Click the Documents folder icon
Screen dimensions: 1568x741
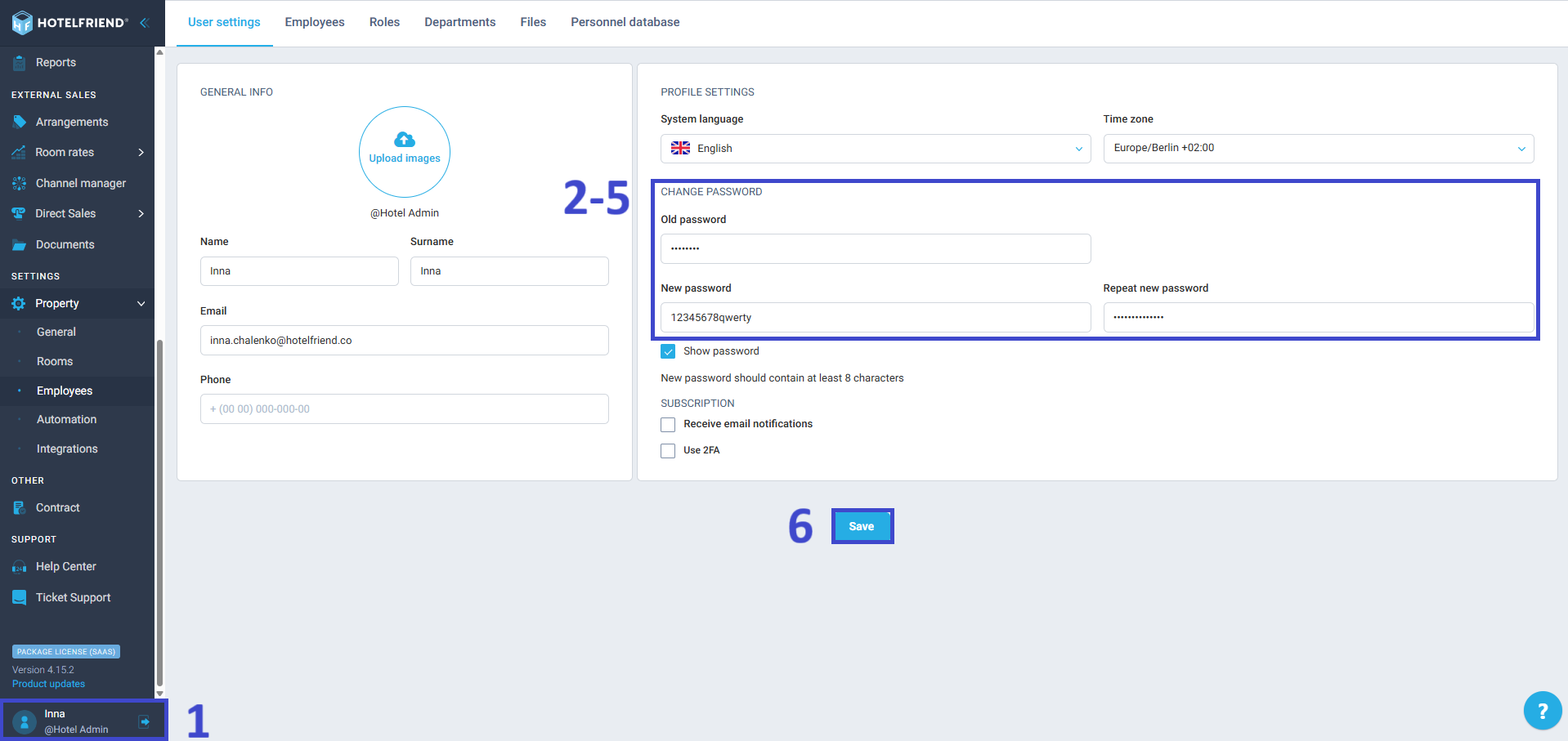pos(20,245)
